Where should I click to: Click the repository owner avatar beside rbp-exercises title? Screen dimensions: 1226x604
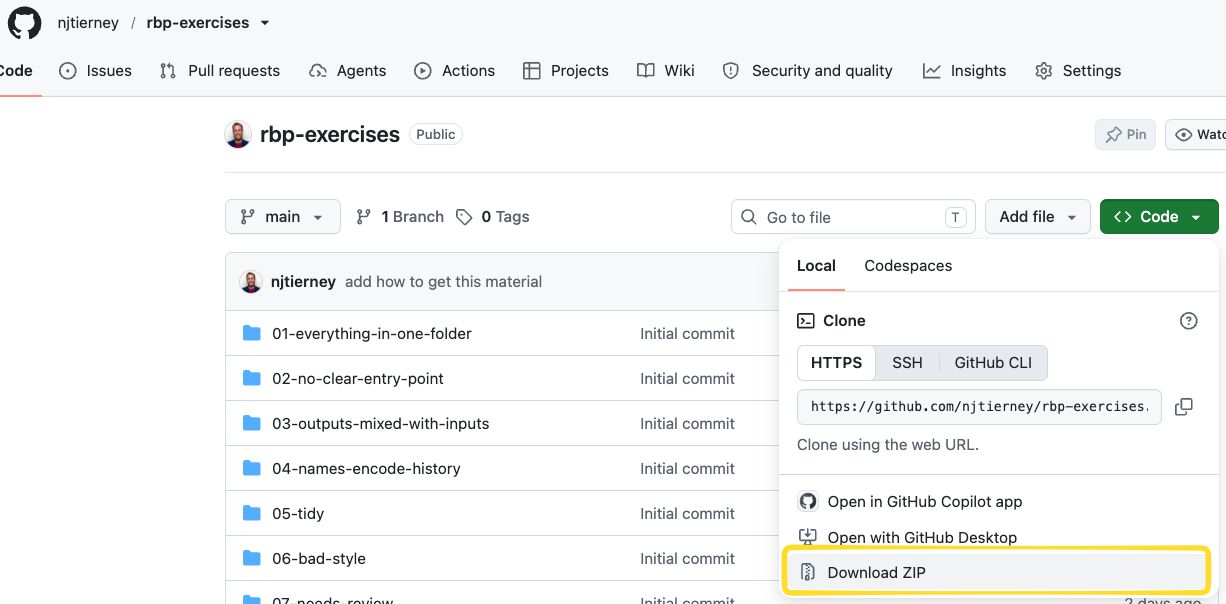tap(238, 135)
